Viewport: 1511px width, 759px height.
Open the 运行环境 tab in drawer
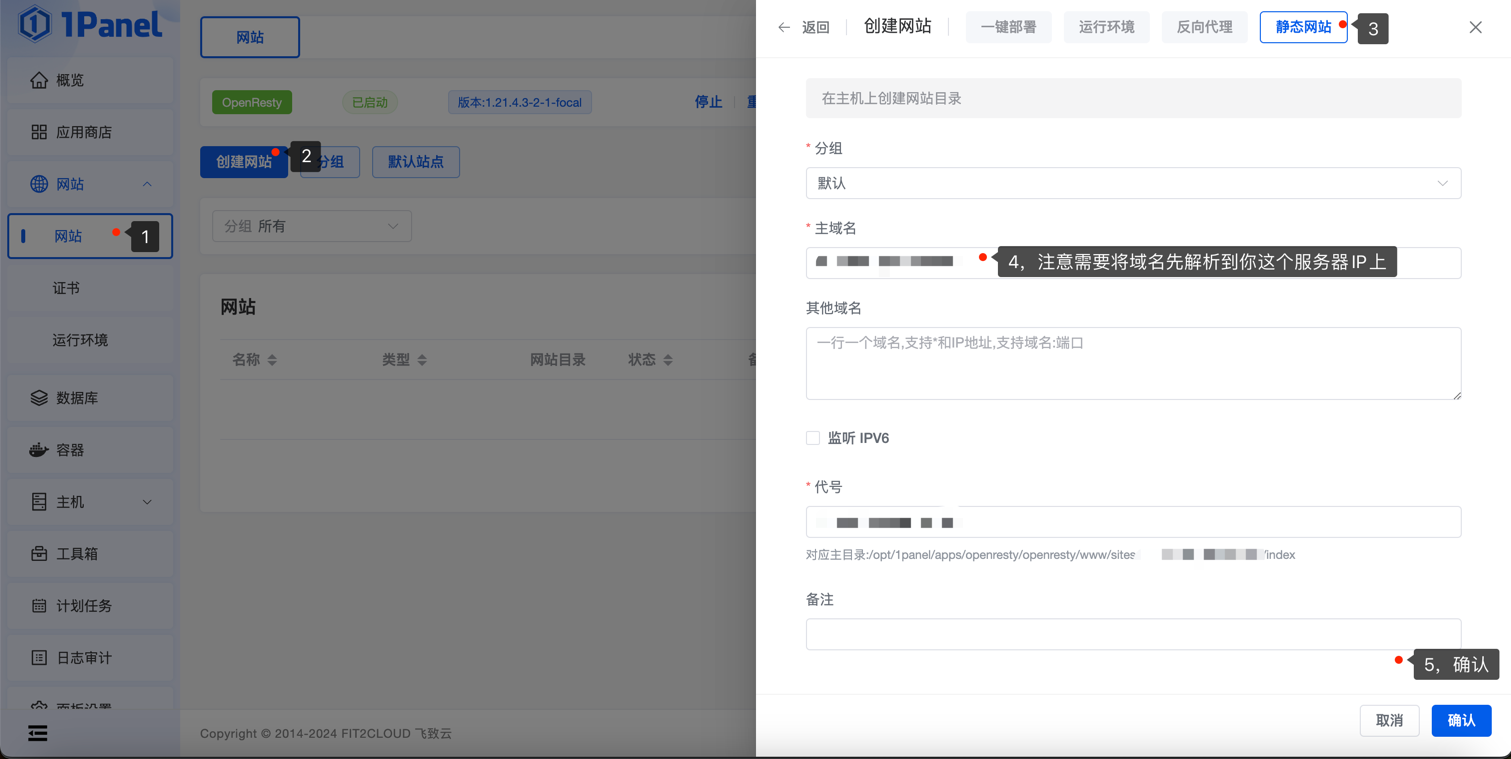tap(1106, 27)
